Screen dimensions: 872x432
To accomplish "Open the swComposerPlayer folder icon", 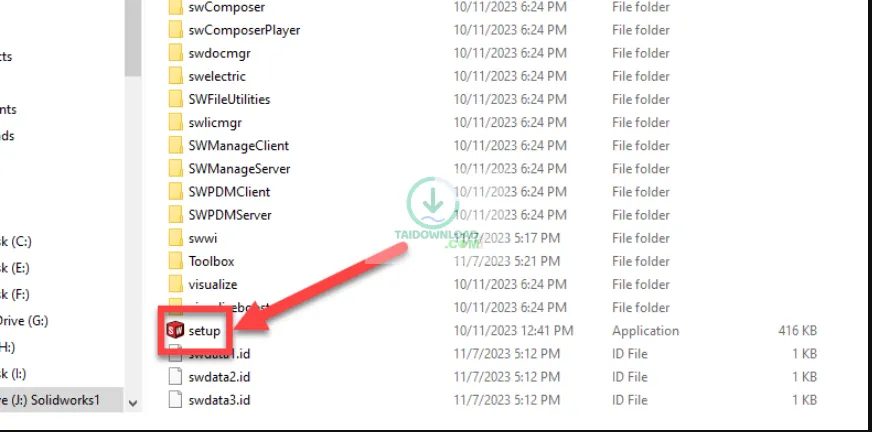I will [175, 30].
